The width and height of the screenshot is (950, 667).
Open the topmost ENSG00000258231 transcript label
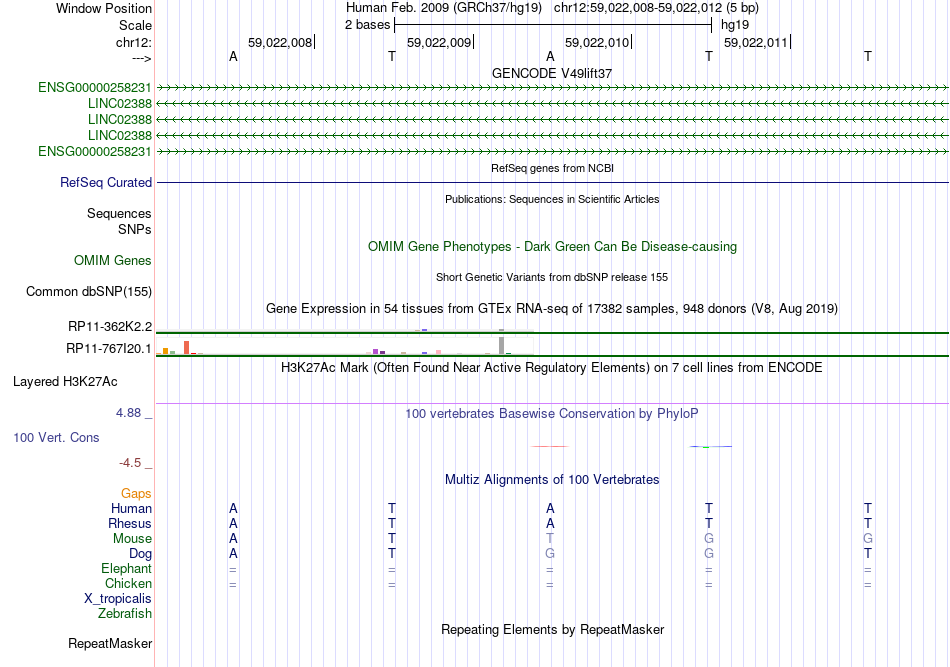95,87
